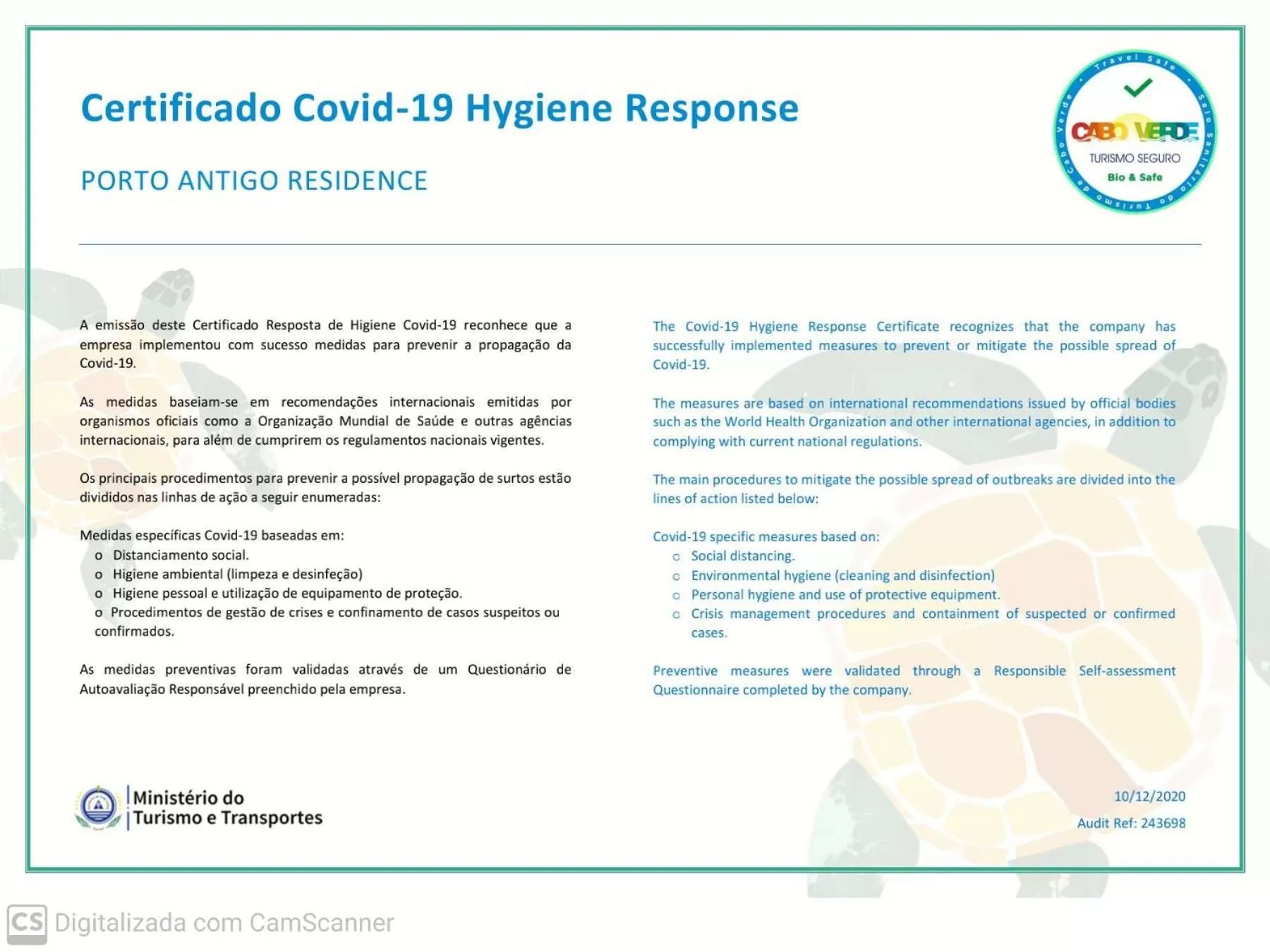Select the 10/12/2020 date field

pyautogui.click(x=1151, y=795)
